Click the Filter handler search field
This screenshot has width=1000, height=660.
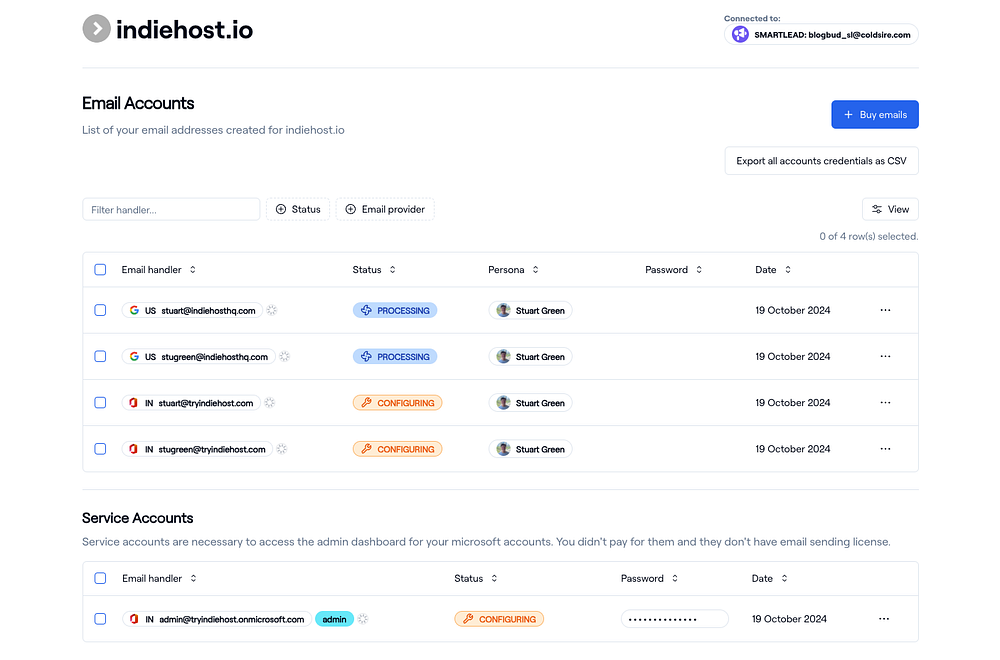[x=171, y=209]
